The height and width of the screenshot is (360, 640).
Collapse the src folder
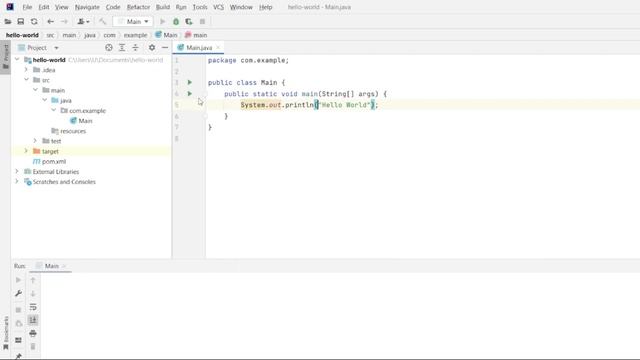coord(26,80)
